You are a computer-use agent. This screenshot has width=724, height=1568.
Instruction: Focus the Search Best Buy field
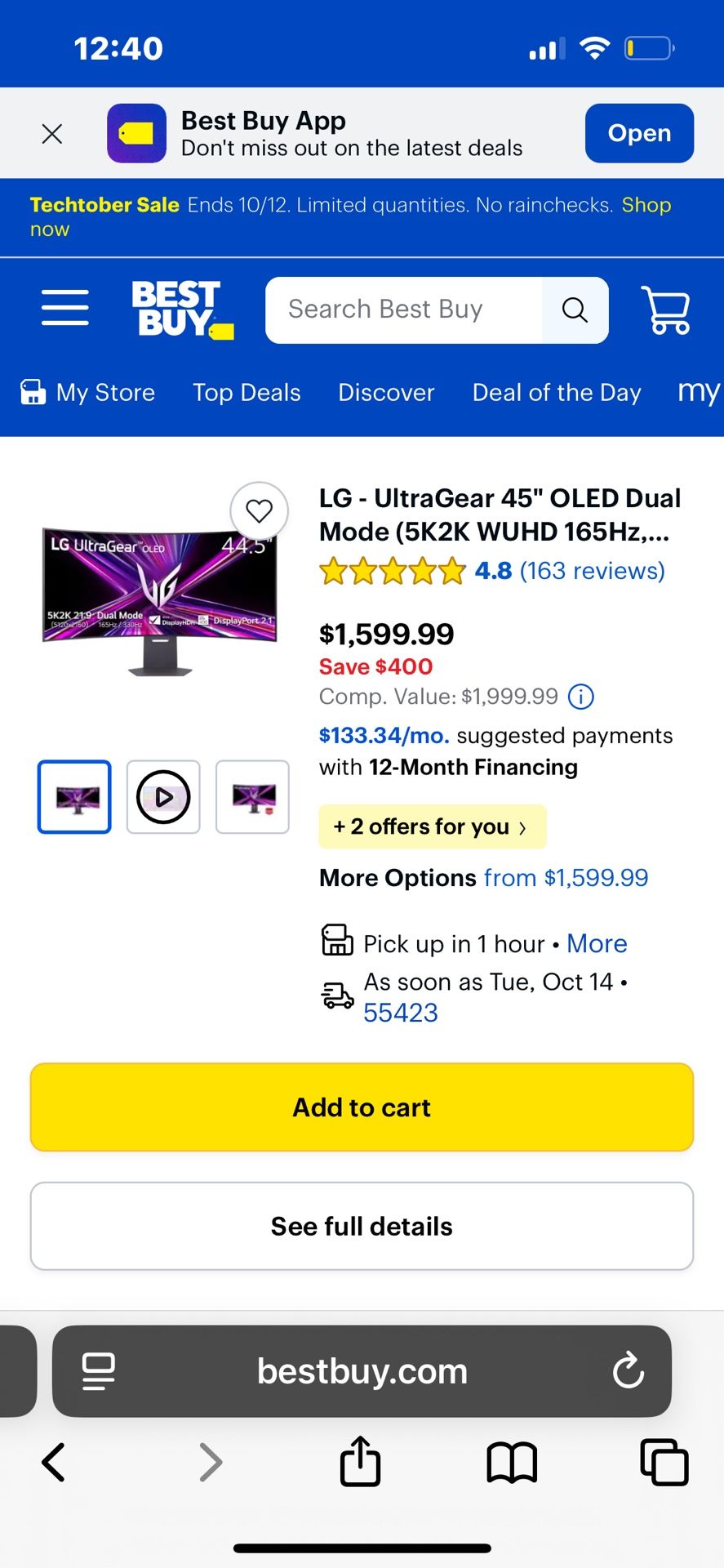403,310
